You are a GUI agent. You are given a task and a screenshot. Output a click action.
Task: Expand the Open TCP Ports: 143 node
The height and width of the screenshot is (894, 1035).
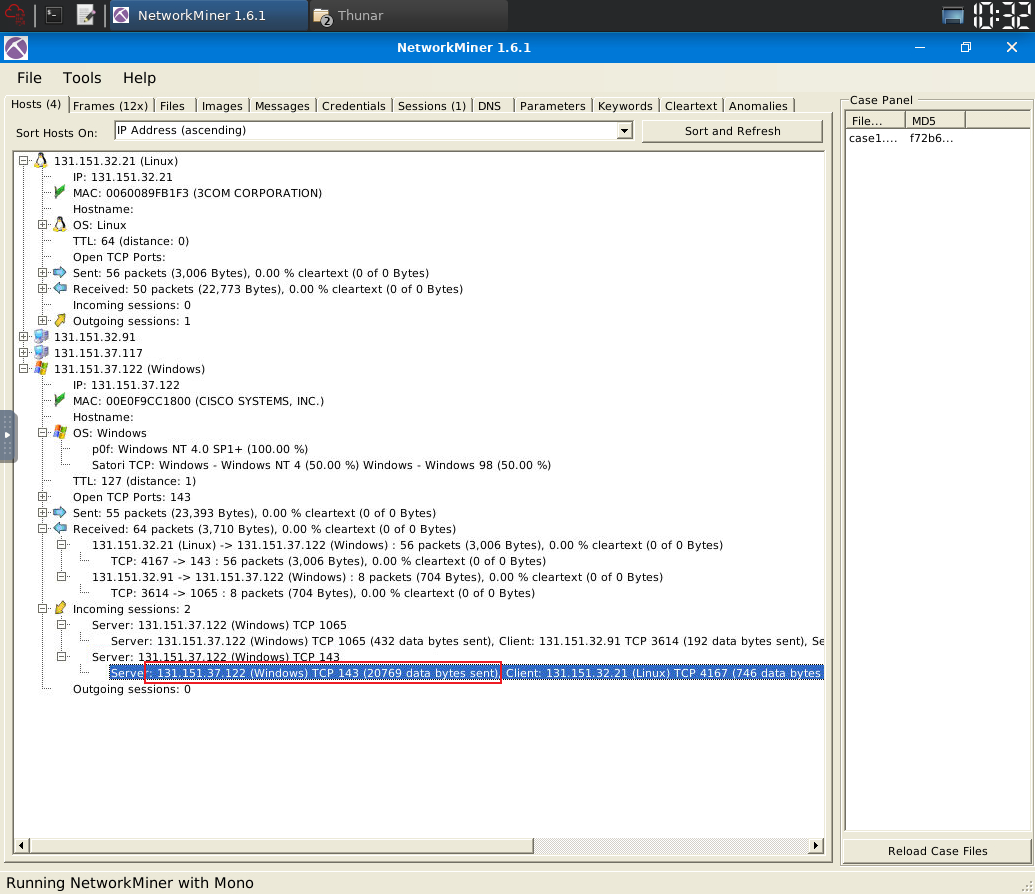pos(43,497)
